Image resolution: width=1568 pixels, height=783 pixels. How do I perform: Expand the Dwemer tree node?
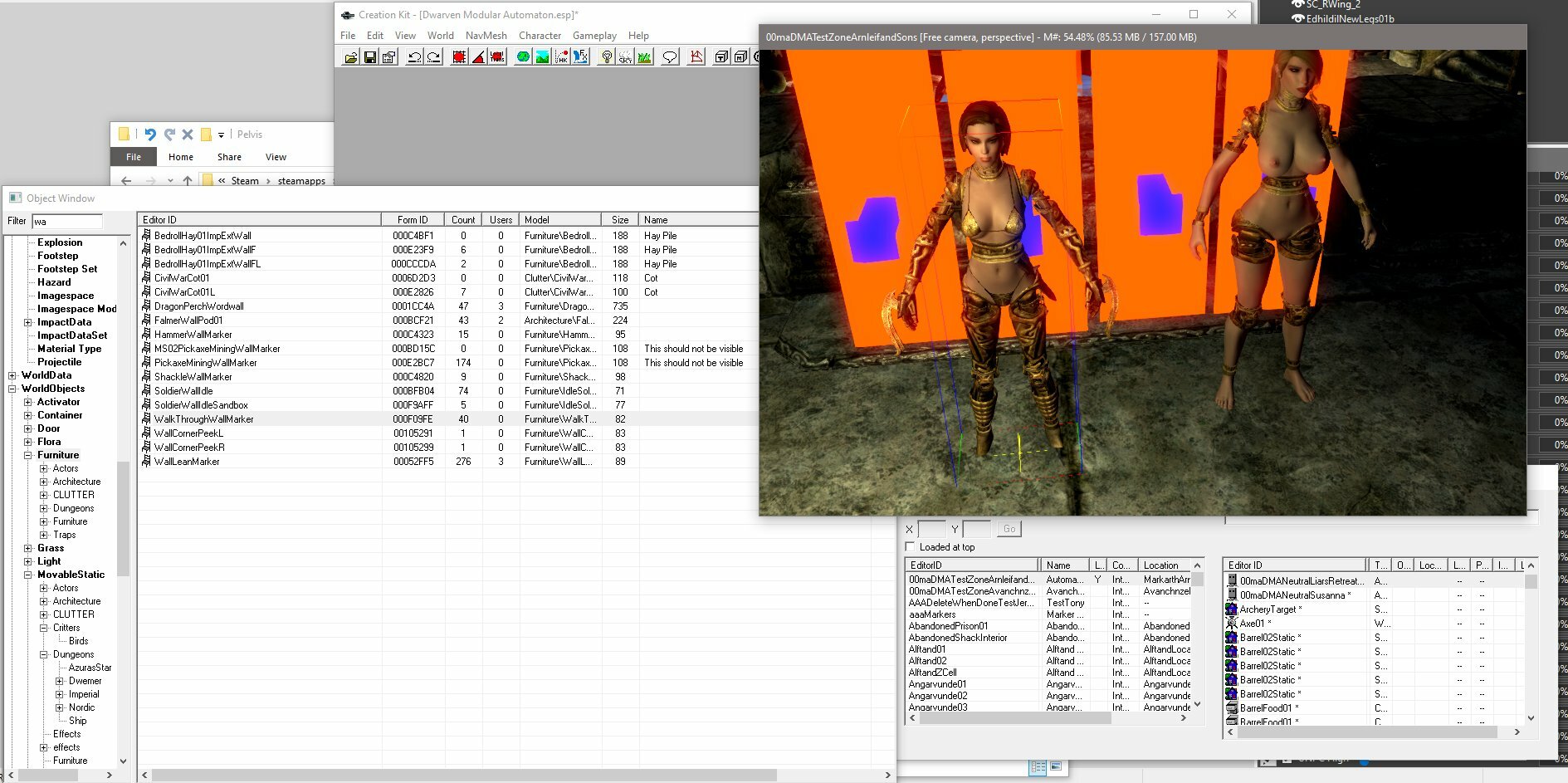click(x=60, y=681)
